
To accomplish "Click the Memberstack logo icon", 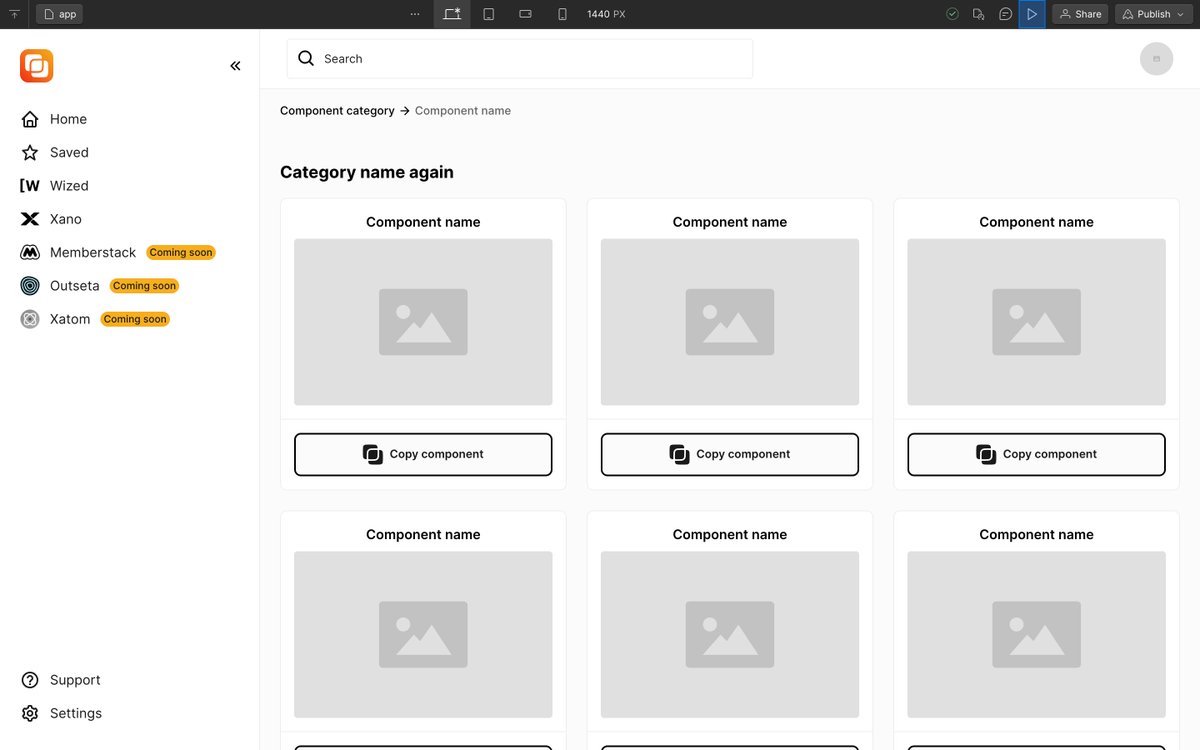I will [x=30, y=252].
